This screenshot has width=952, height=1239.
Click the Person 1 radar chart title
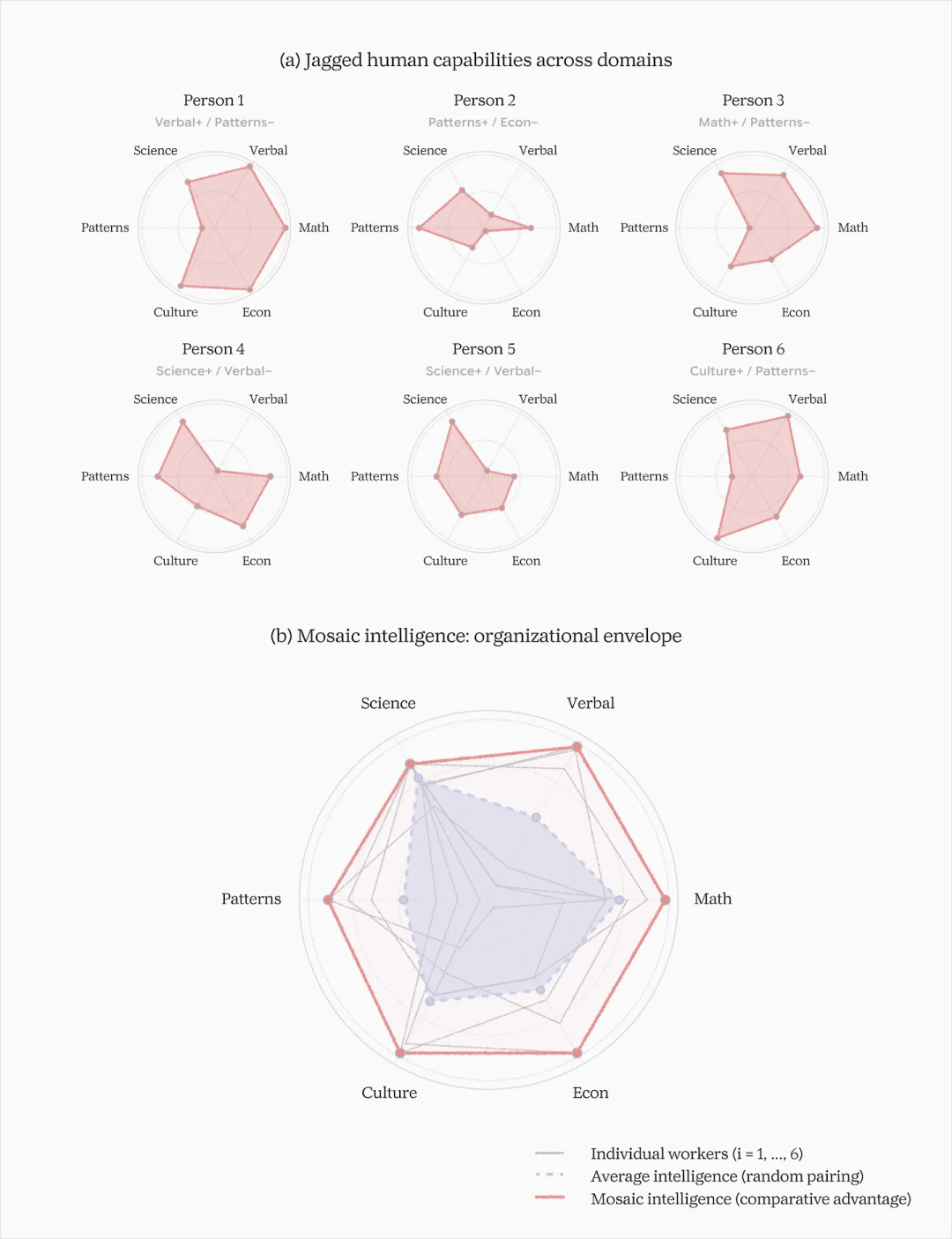point(213,101)
